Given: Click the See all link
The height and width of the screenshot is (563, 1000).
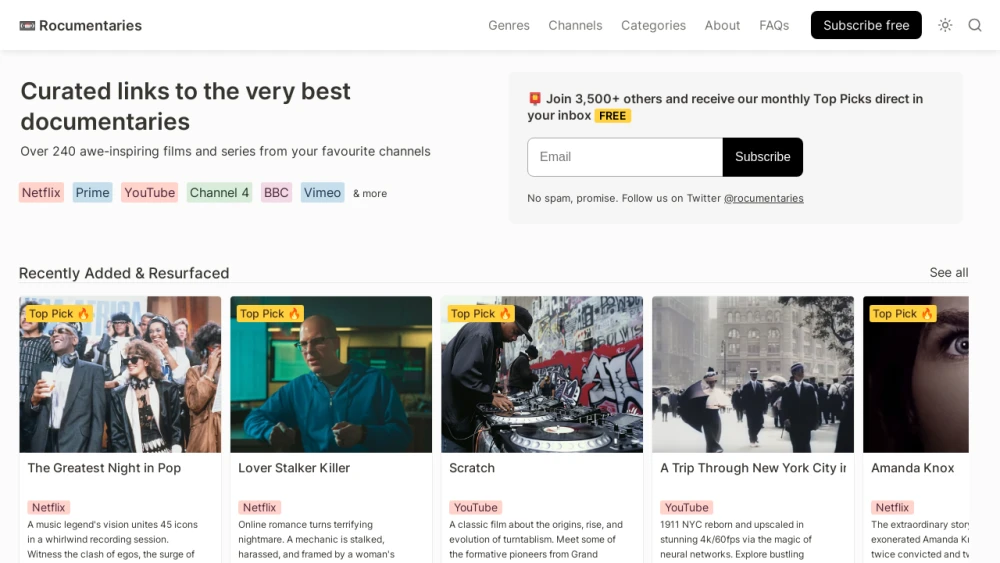Looking at the screenshot, I should point(948,273).
